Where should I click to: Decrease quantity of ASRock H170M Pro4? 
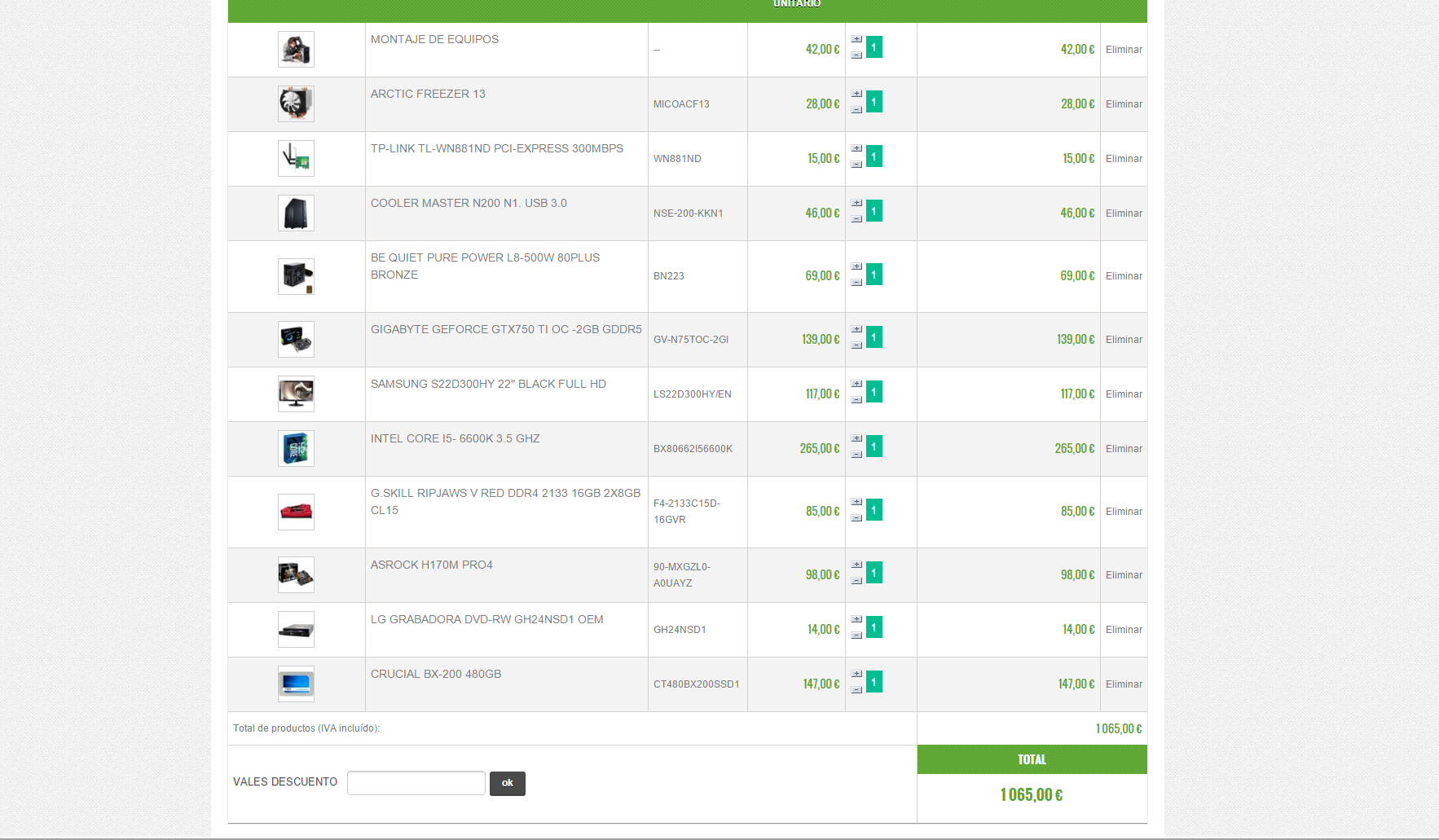856,581
